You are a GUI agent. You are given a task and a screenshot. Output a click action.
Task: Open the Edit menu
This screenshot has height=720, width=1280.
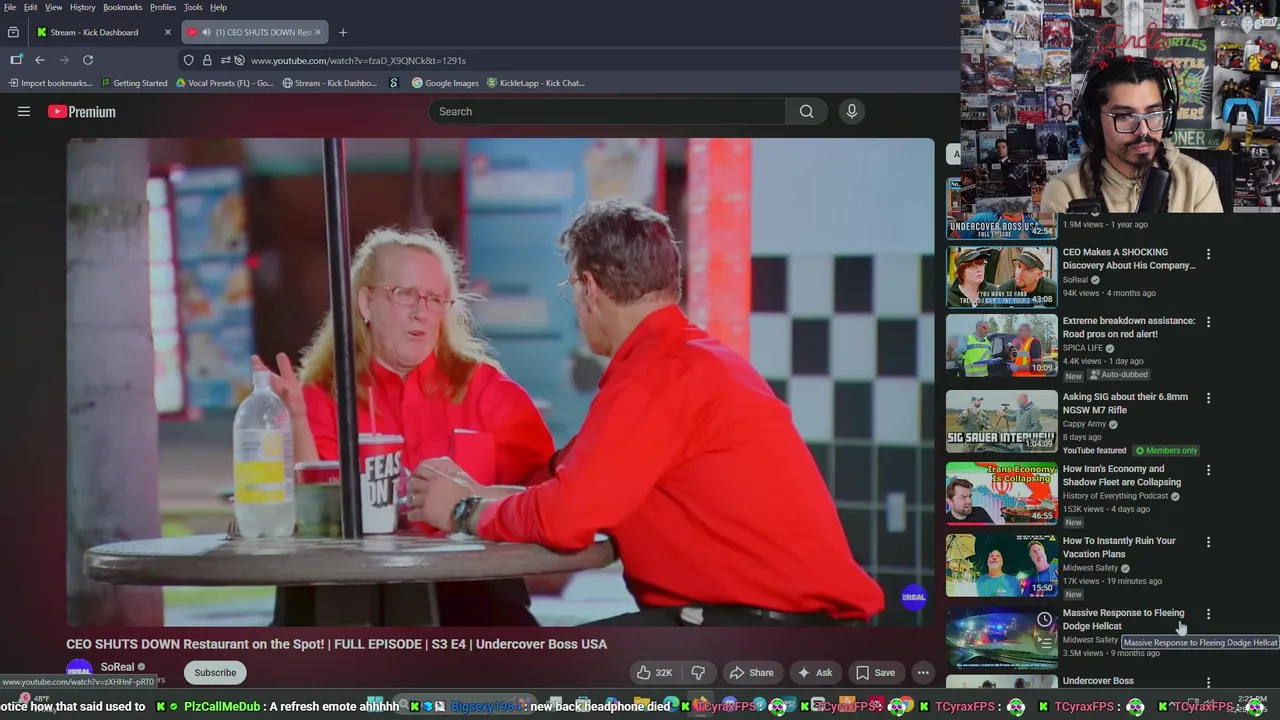click(x=31, y=7)
